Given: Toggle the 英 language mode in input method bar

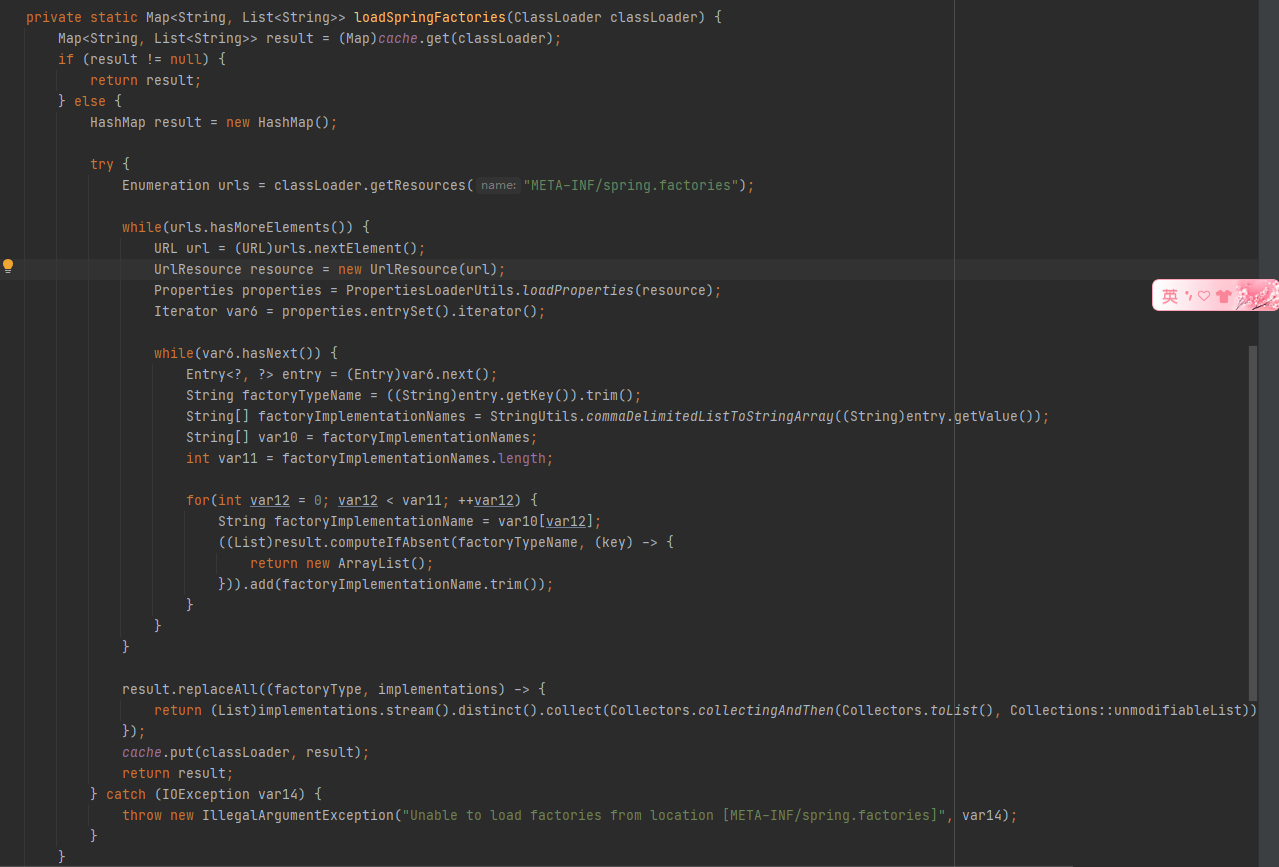Looking at the screenshot, I should point(1169,296).
